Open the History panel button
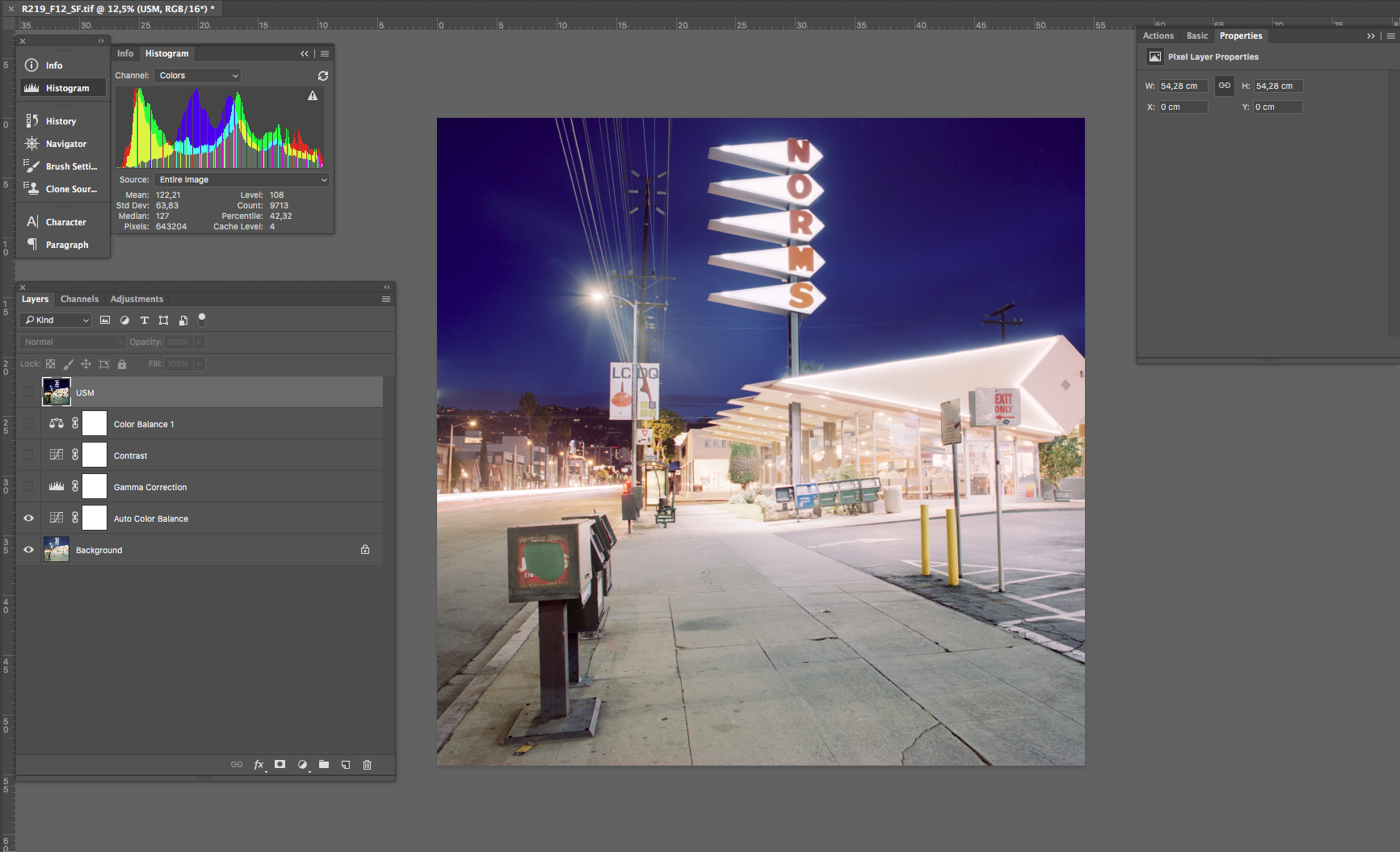 (61, 121)
